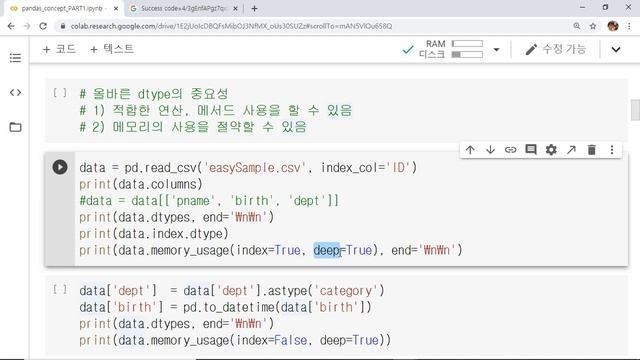Mirror cell in tab arrow icon
The image size is (640, 360).
tap(571, 150)
